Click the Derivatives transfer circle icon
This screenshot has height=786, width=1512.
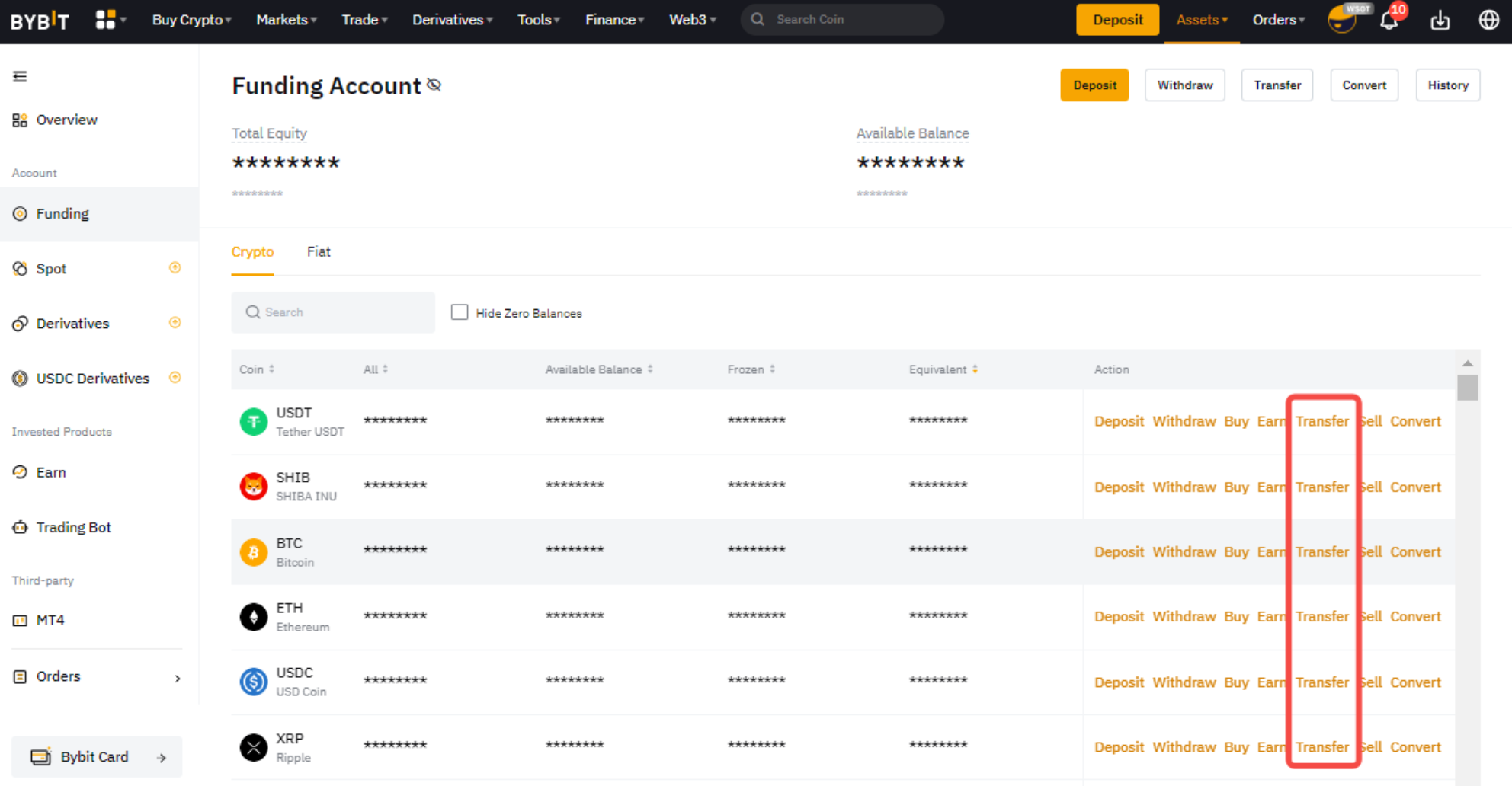tap(175, 322)
